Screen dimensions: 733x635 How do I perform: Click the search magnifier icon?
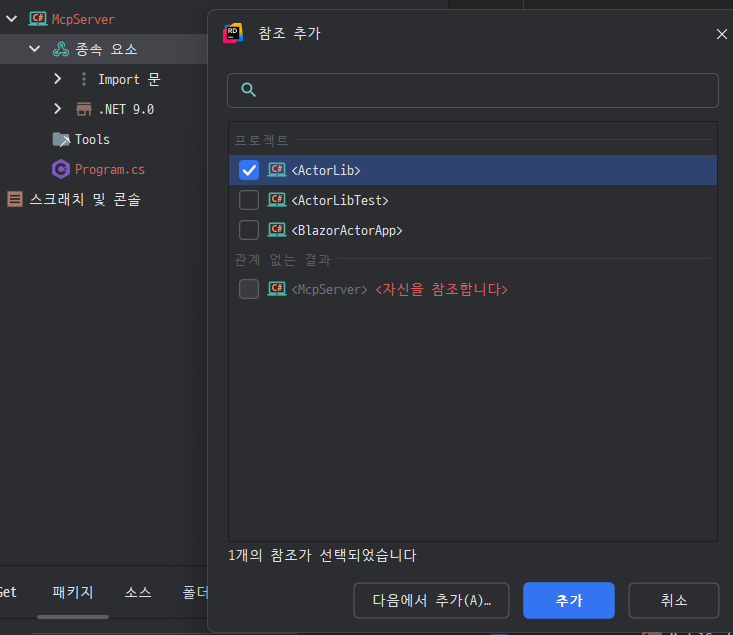[248, 90]
